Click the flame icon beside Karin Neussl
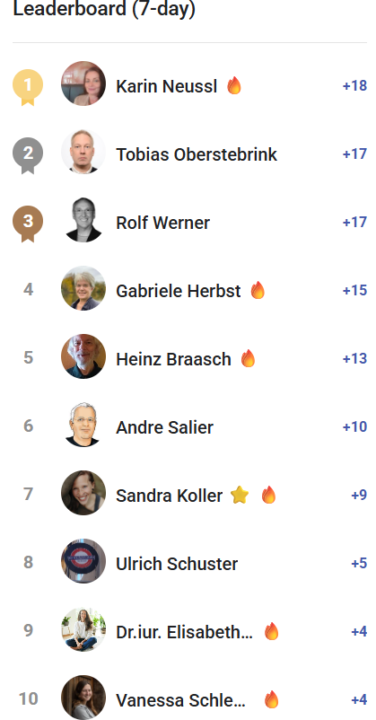The width and height of the screenshot is (376, 720). [234, 85]
